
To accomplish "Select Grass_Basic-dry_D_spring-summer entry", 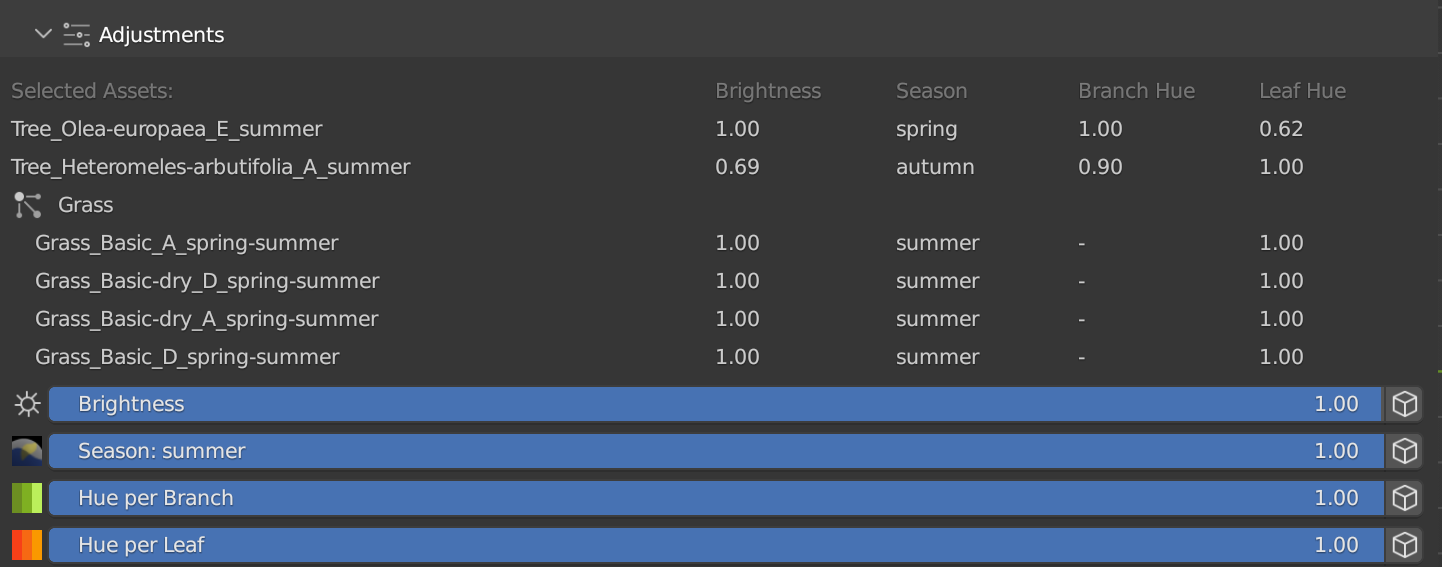I will click(x=207, y=281).
